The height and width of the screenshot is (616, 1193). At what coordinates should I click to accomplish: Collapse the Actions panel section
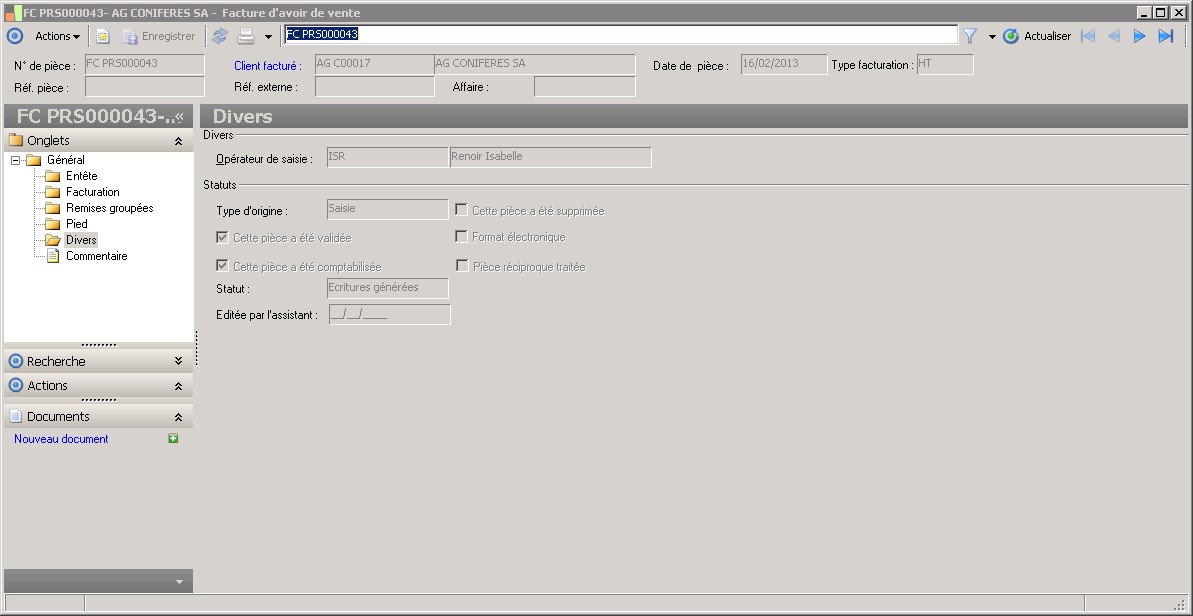pos(178,386)
